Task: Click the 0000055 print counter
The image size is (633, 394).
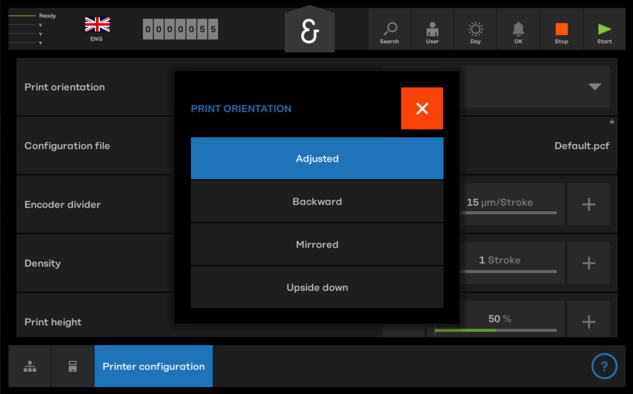Action: pyautogui.click(x=180, y=29)
